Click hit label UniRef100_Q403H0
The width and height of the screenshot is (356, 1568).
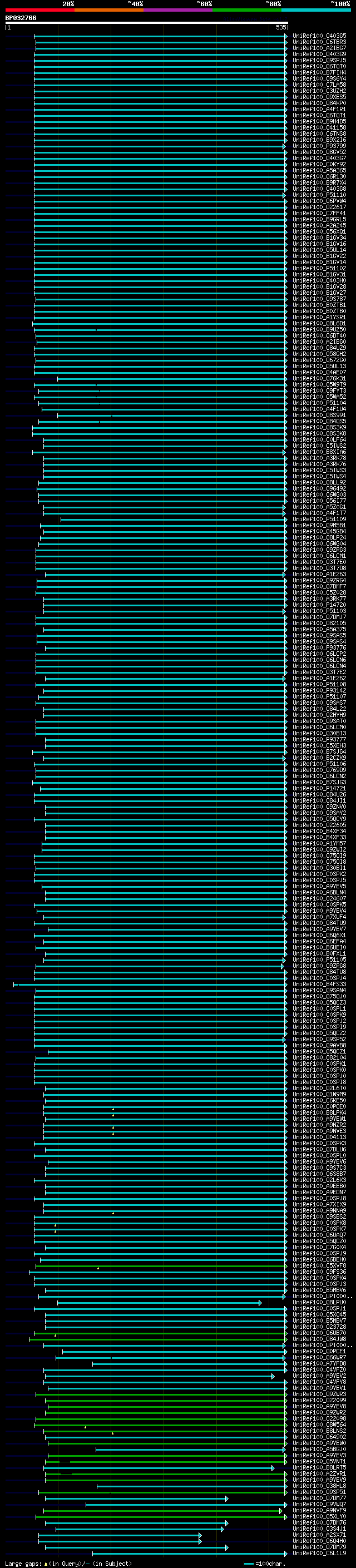point(319,280)
